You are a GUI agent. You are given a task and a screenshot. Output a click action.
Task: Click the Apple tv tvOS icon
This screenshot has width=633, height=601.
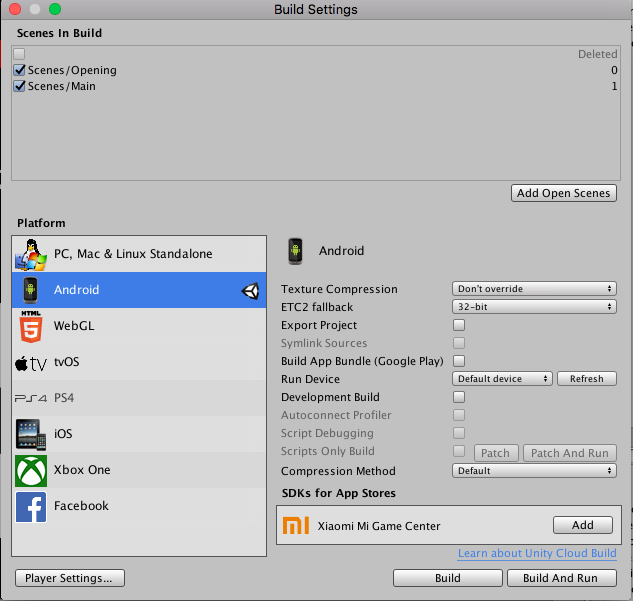31,364
